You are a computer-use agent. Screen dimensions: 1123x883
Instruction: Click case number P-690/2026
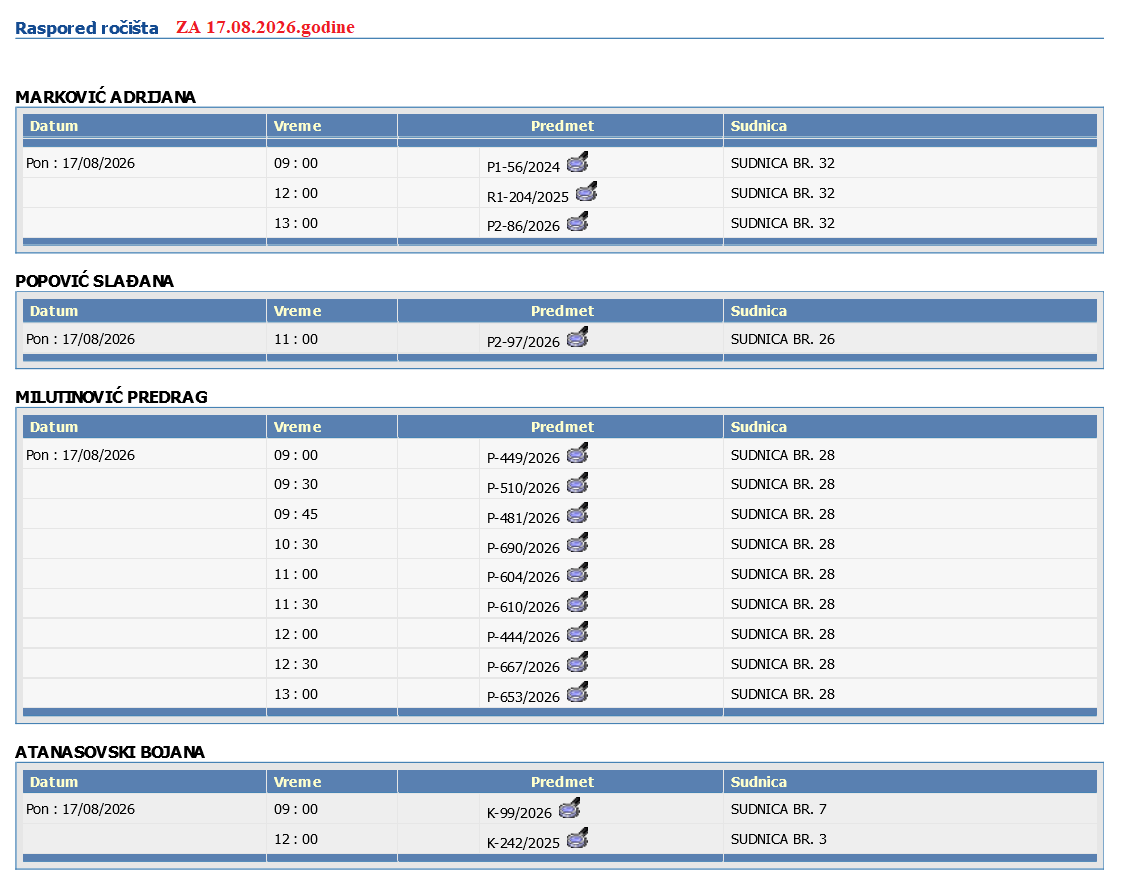tap(523, 549)
